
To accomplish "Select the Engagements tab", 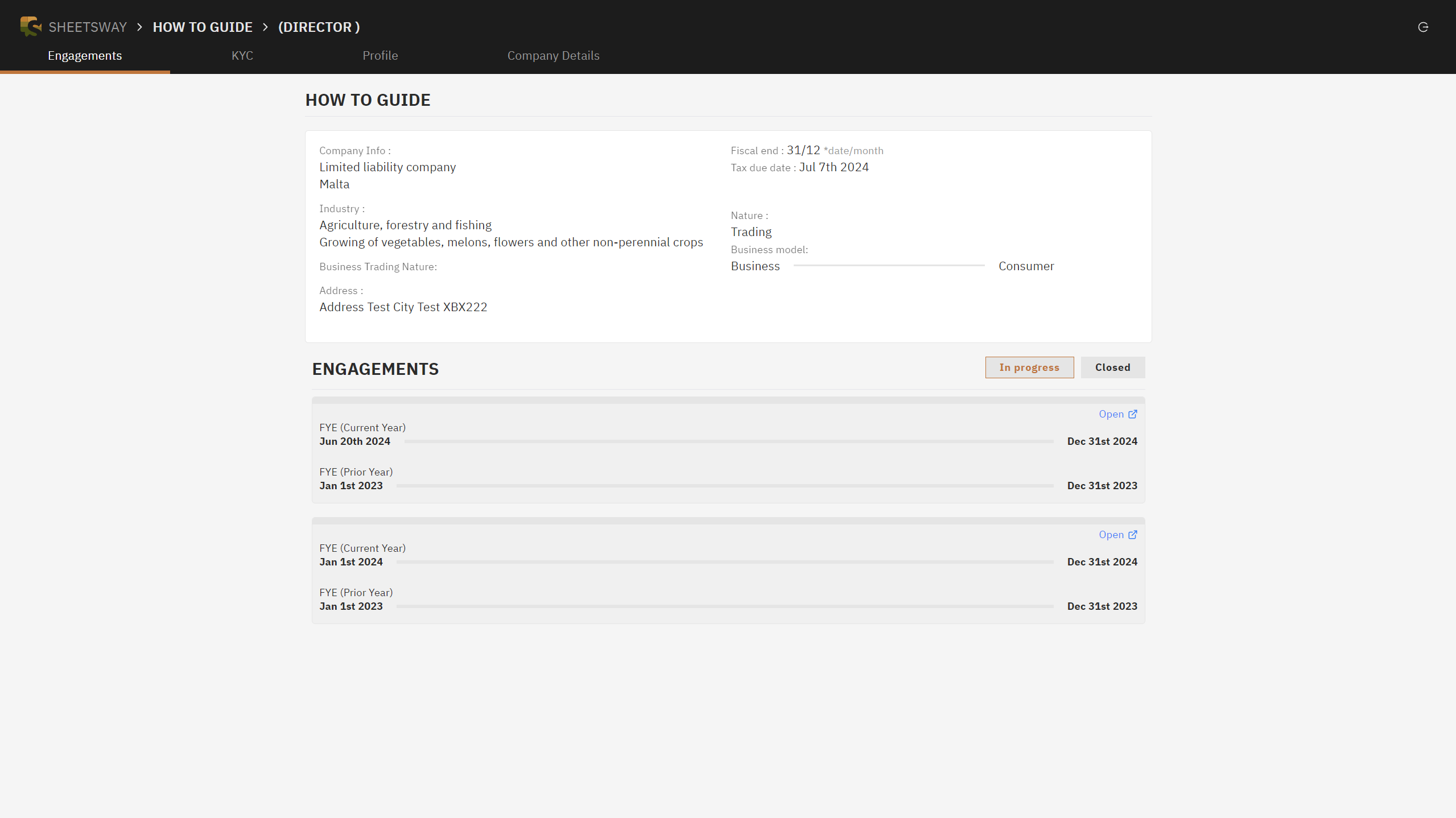I will 85,56.
